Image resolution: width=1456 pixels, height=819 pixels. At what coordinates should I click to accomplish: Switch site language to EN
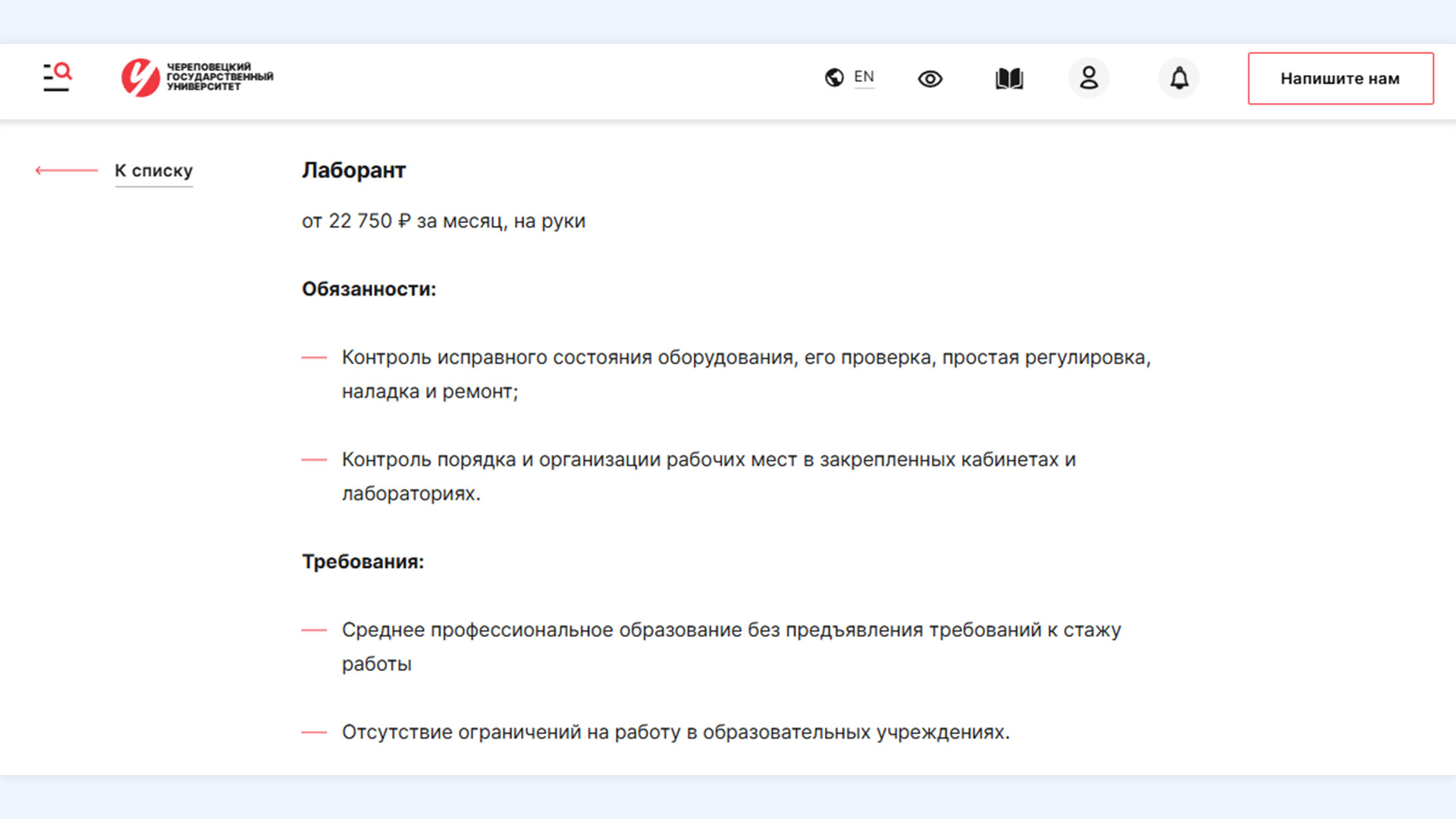[x=864, y=77]
